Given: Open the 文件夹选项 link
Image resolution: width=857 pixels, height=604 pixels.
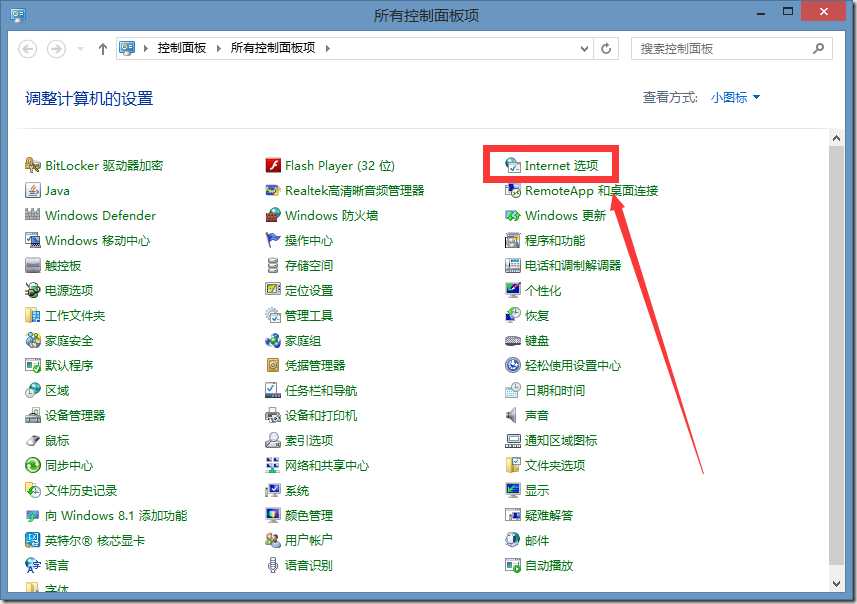Looking at the screenshot, I should [555, 465].
